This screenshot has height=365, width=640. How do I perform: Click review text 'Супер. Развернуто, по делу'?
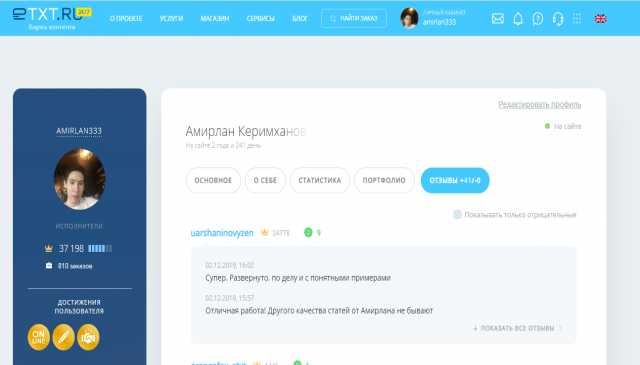298,278
